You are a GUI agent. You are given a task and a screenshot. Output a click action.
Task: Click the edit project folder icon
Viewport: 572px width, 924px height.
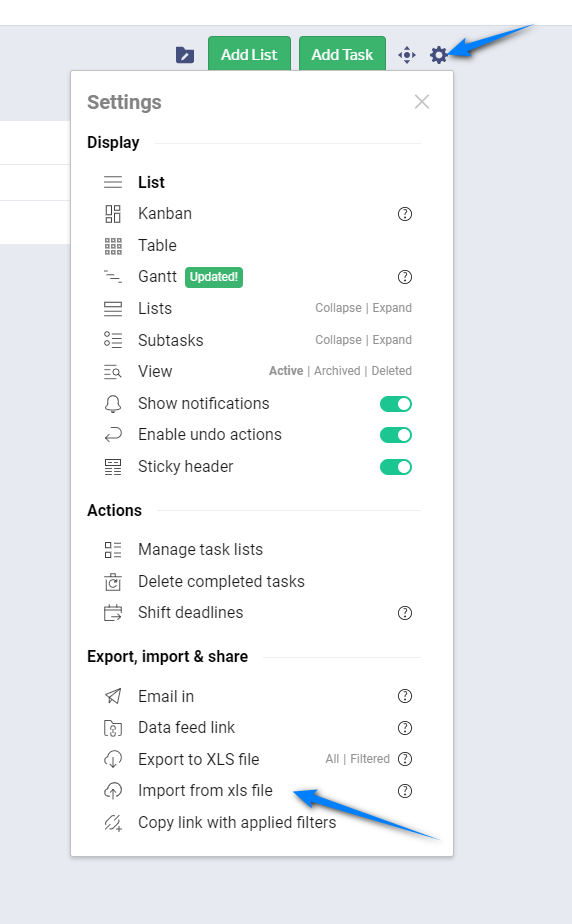(x=185, y=55)
